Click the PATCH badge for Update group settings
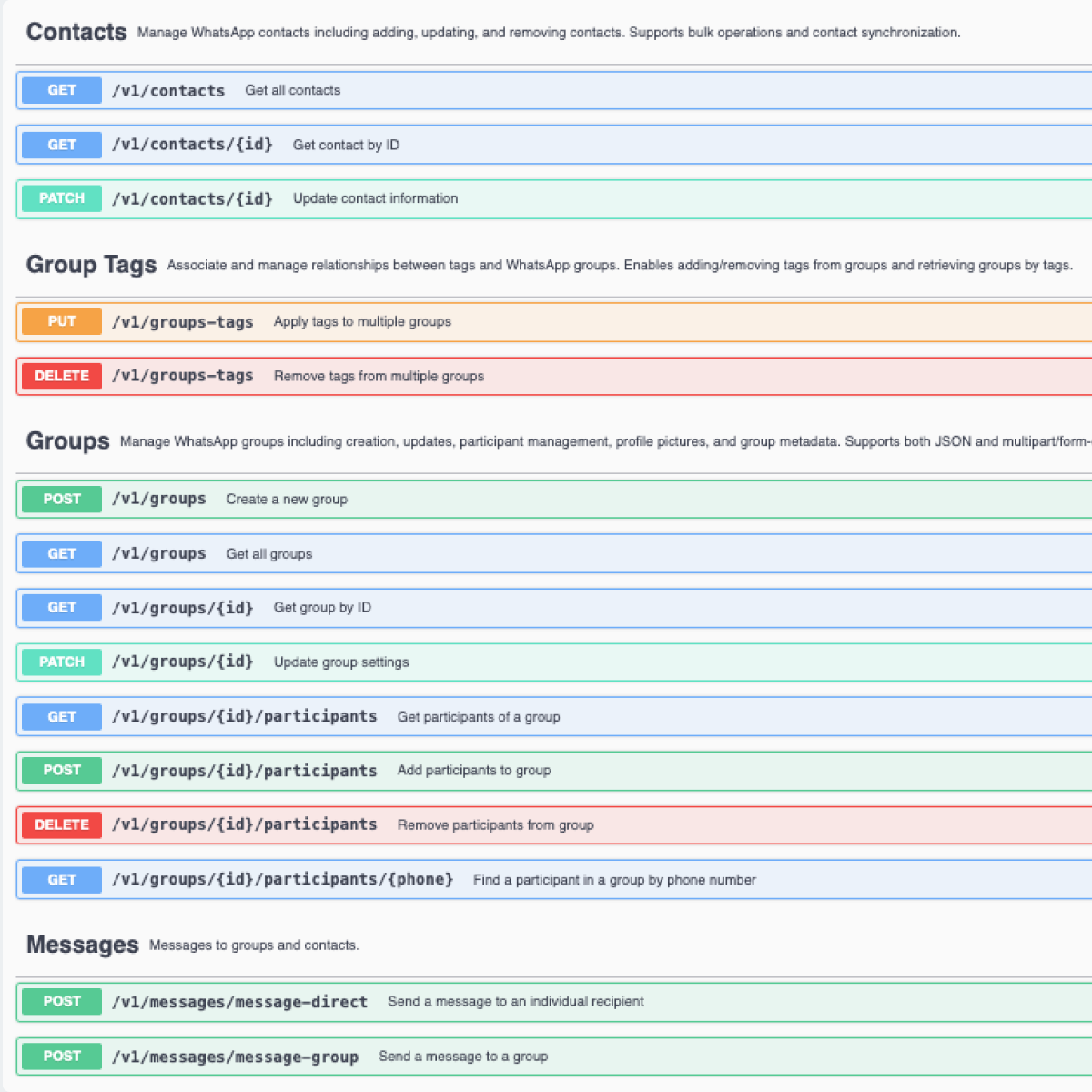This screenshot has width=1092, height=1092. (62, 662)
